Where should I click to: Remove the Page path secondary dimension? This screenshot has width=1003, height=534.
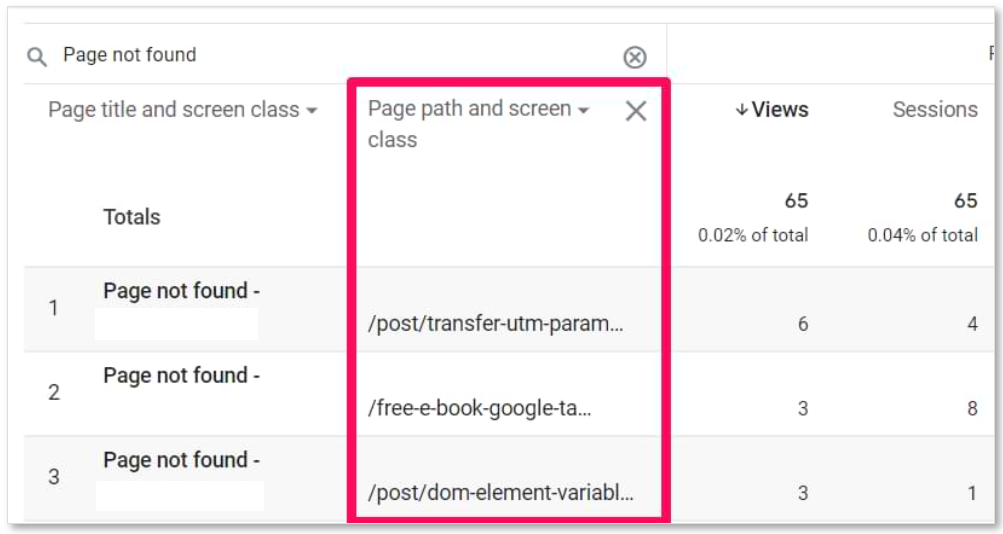636,111
